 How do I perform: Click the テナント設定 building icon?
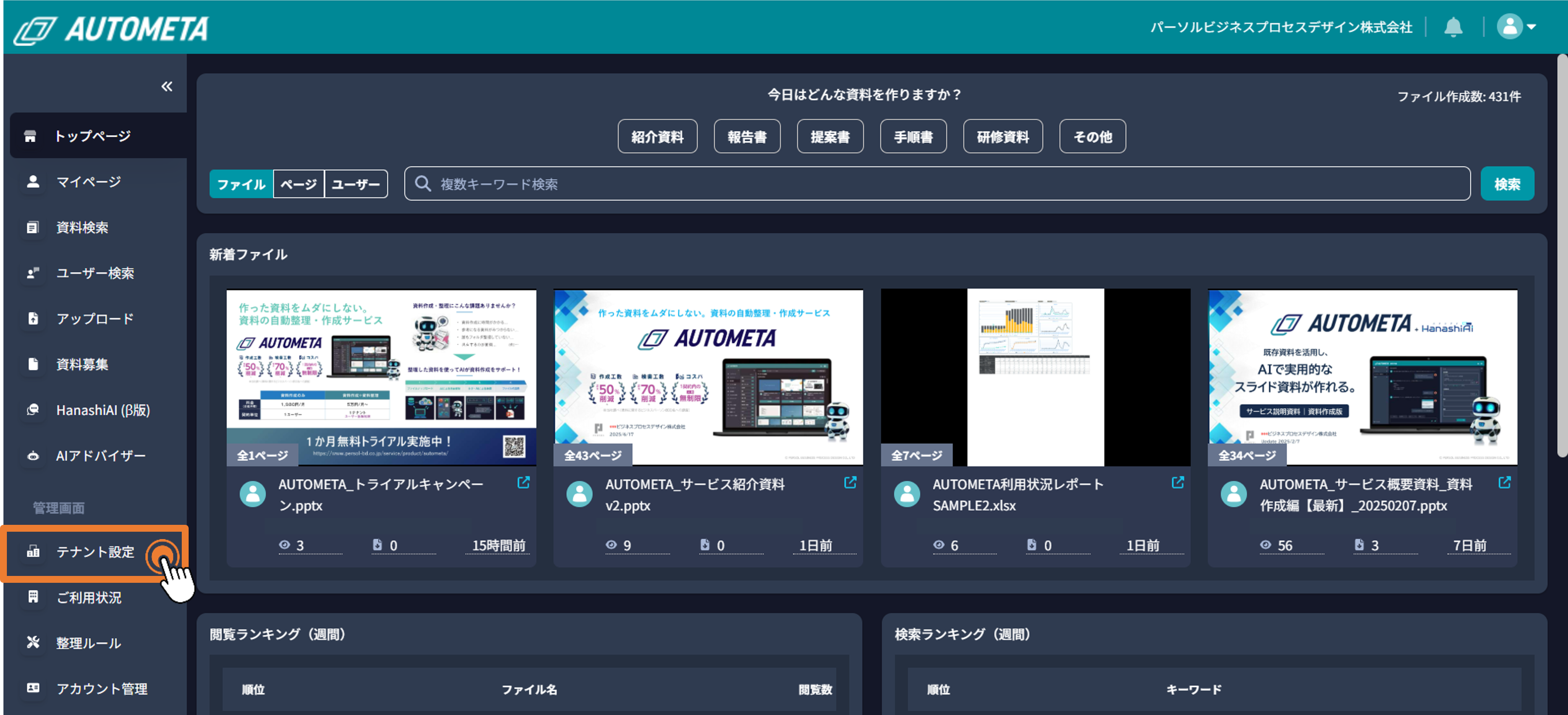point(33,552)
